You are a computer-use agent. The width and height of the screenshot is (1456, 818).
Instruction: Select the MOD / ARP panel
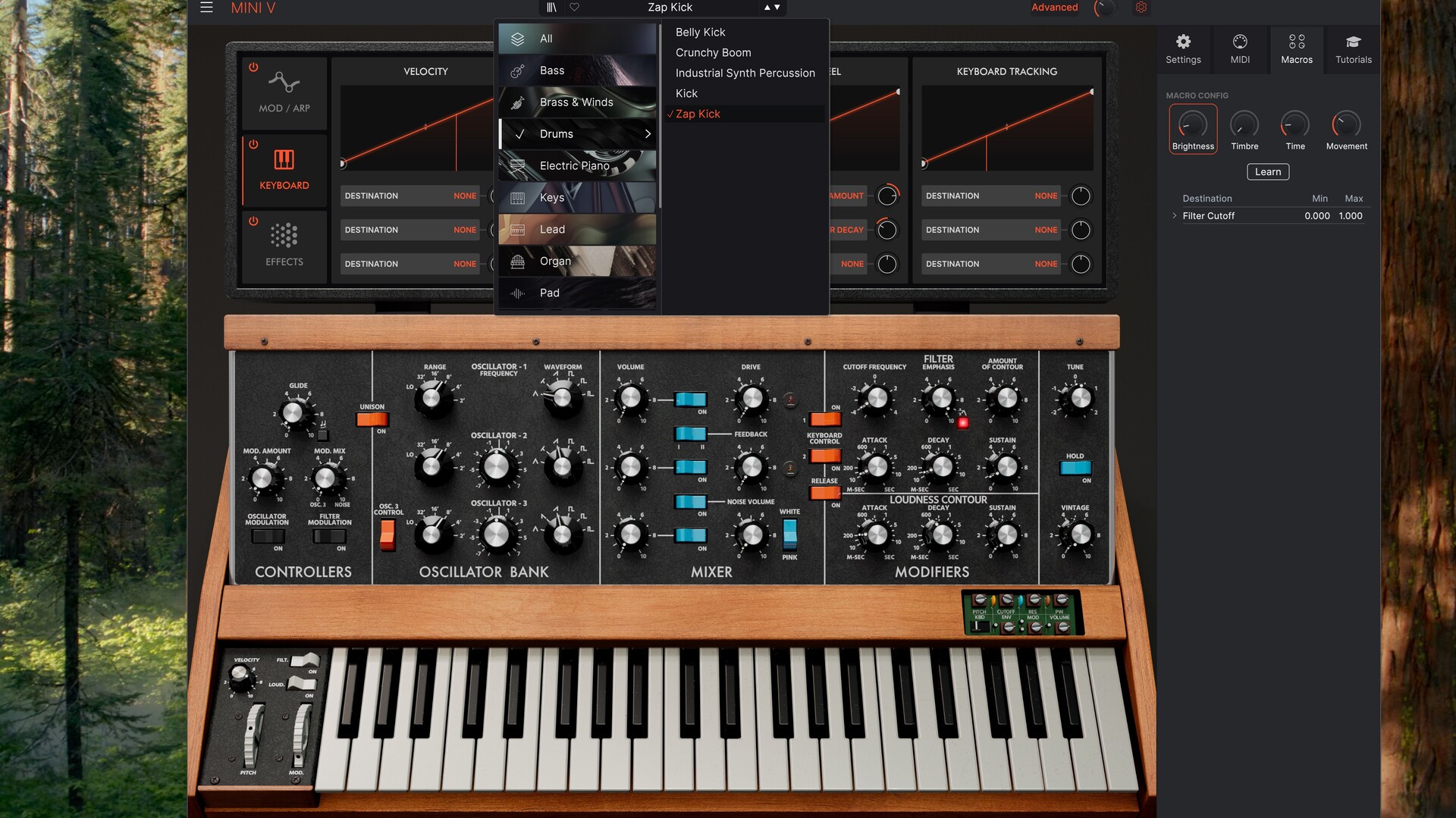tap(284, 92)
